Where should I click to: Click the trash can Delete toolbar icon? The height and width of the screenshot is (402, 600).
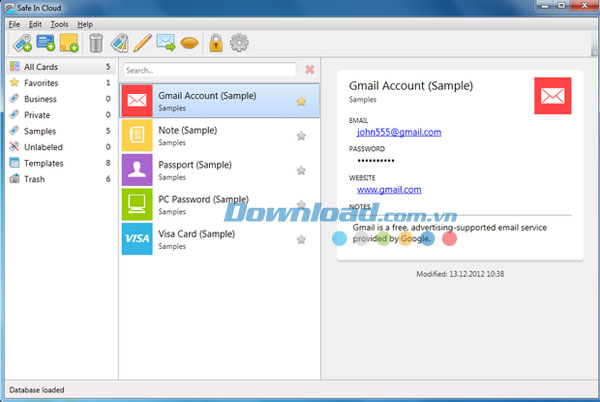click(x=96, y=43)
